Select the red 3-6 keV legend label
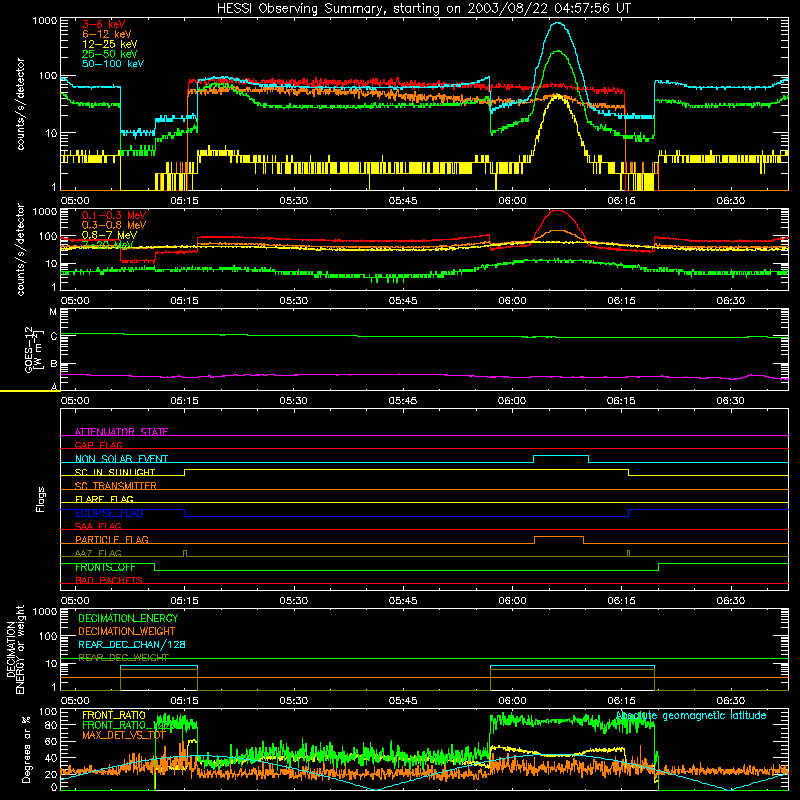Image resolution: width=800 pixels, height=800 pixels. pos(104,24)
